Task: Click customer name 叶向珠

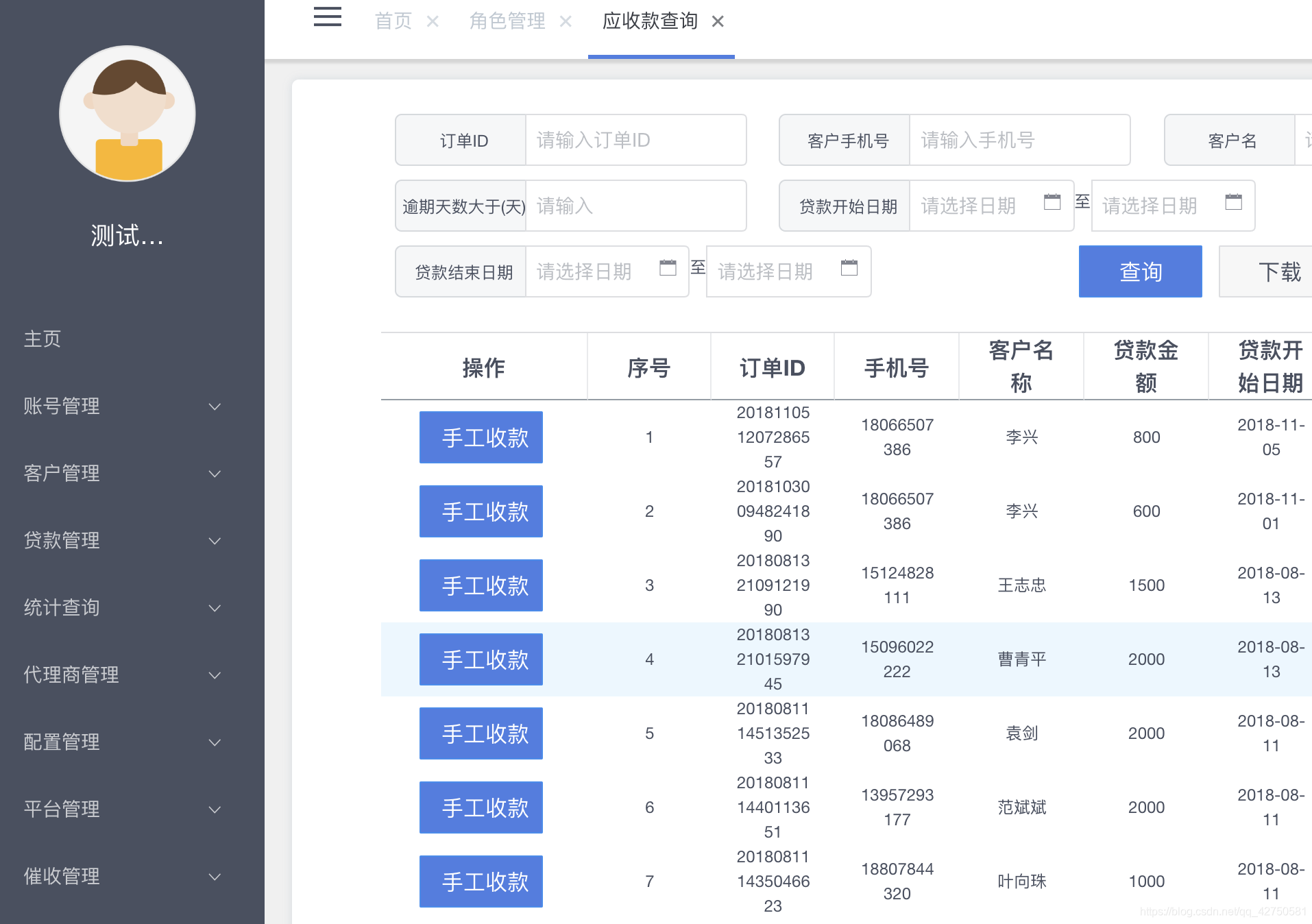Action: [1021, 882]
